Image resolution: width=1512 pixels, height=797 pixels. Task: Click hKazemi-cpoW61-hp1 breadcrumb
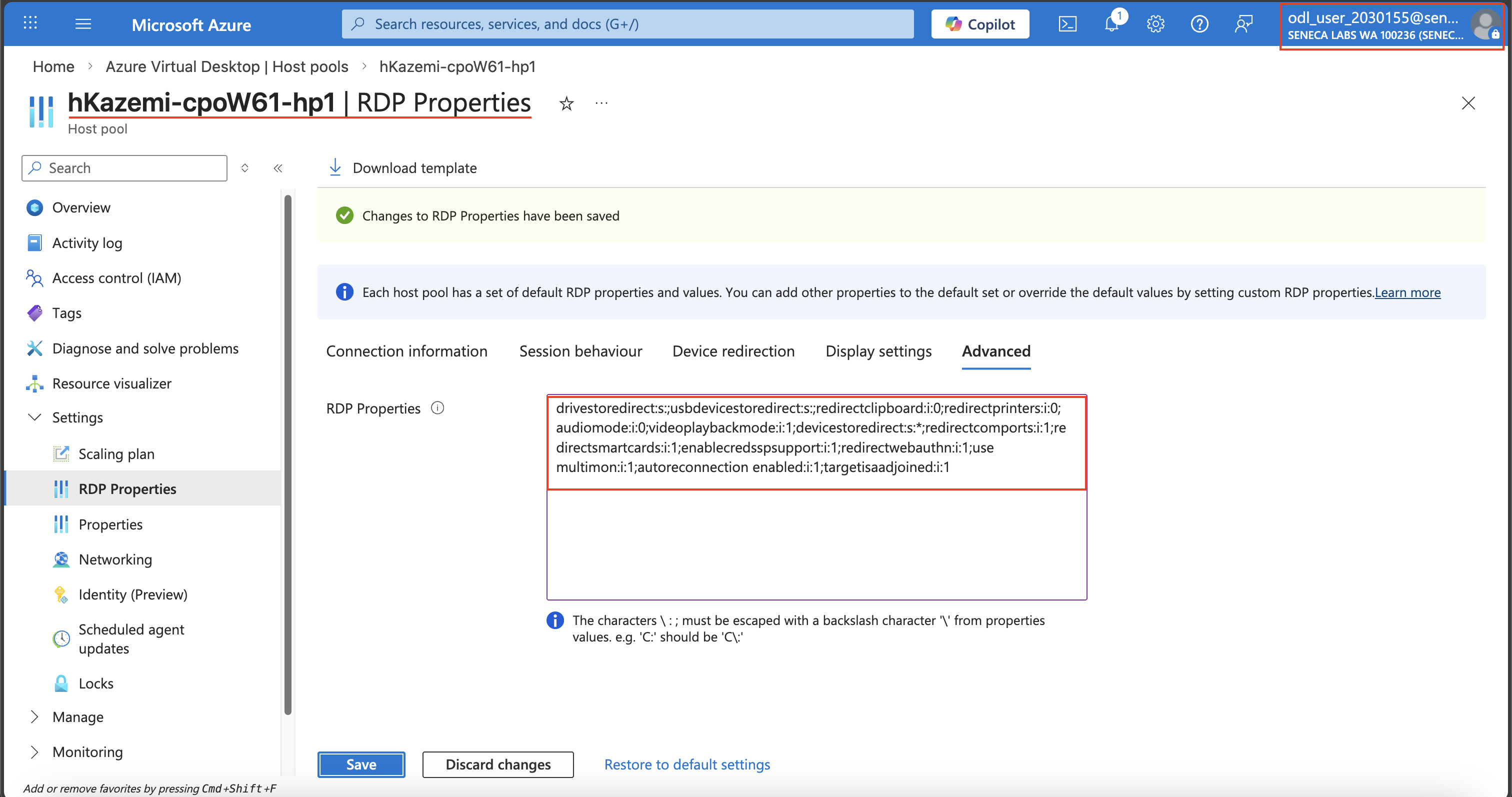pyautogui.click(x=457, y=66)
